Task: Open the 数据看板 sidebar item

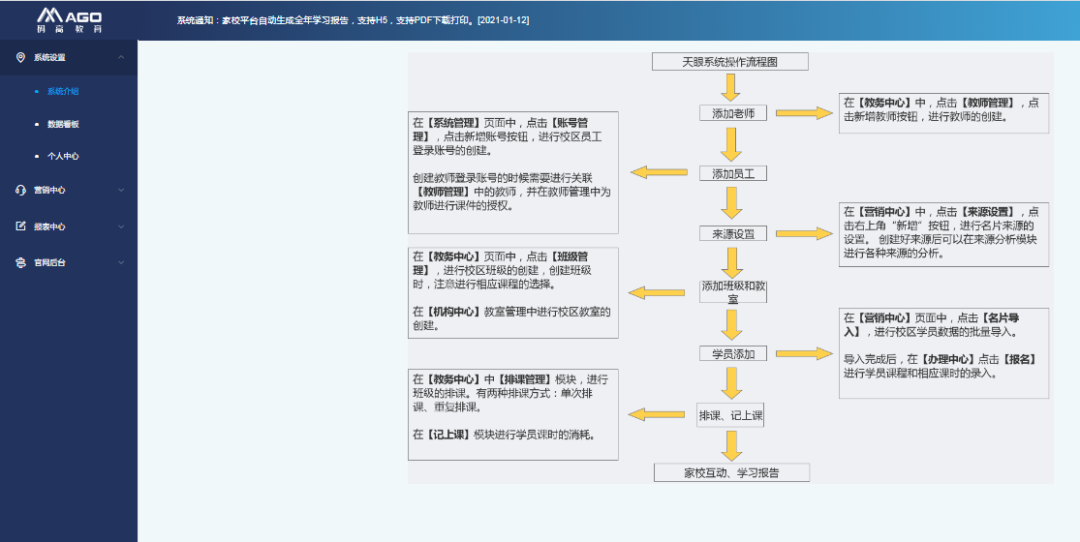Action: point(62,124)
